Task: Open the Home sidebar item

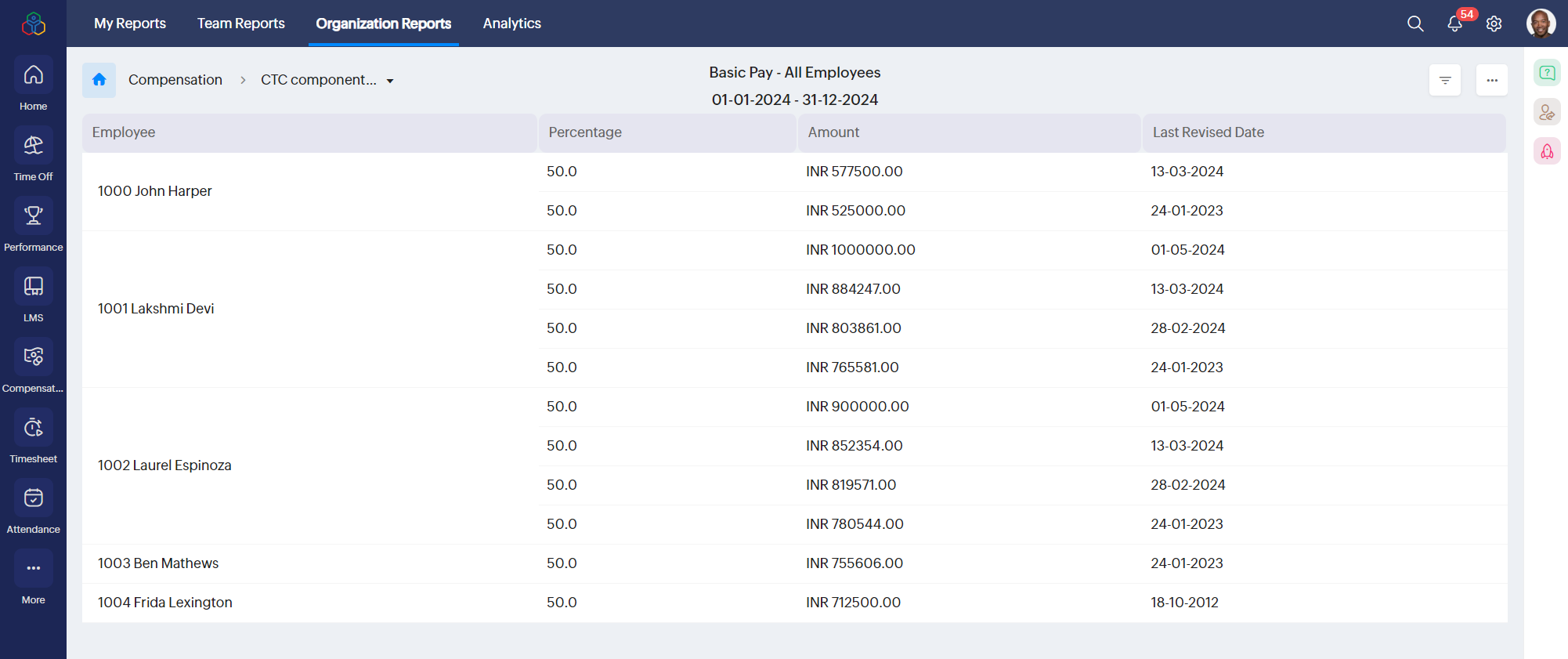Action: coord(33,84)
